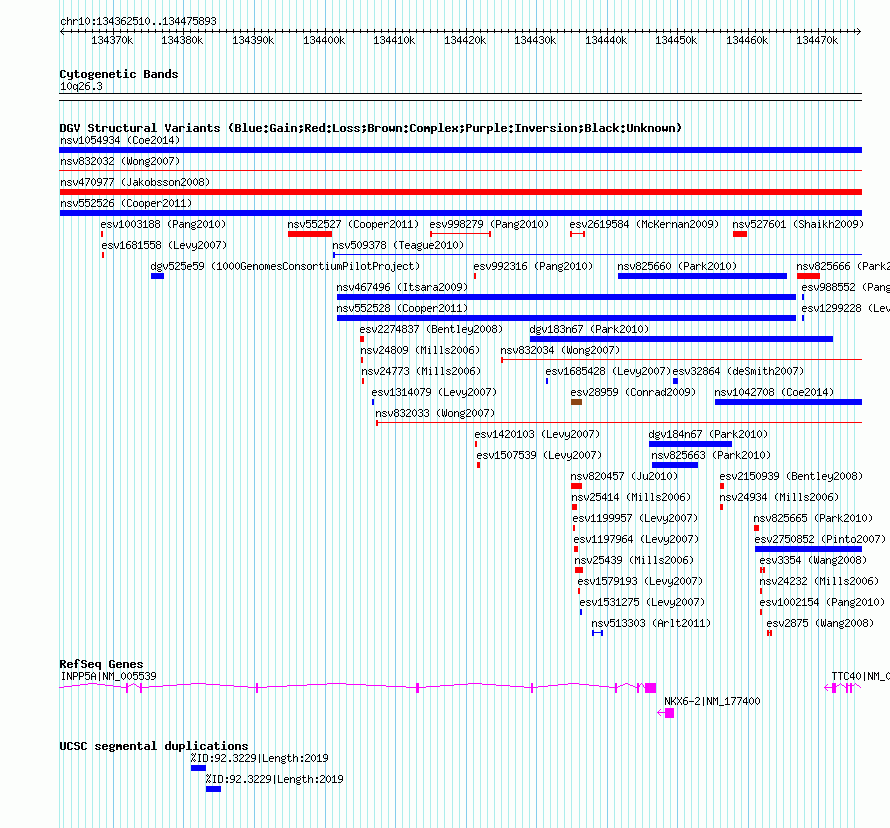890x828 pixels.
Task: Click the esv1003188 (Pang2010) label
Action: (x=163, y=224)
